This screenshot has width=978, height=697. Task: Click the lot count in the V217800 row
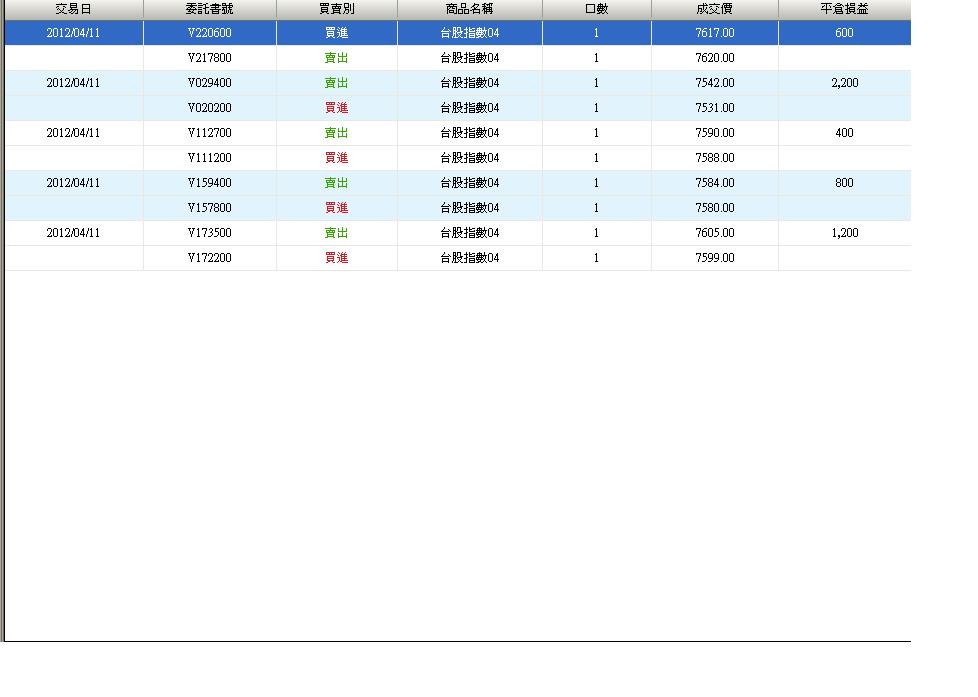coord(597,58)
